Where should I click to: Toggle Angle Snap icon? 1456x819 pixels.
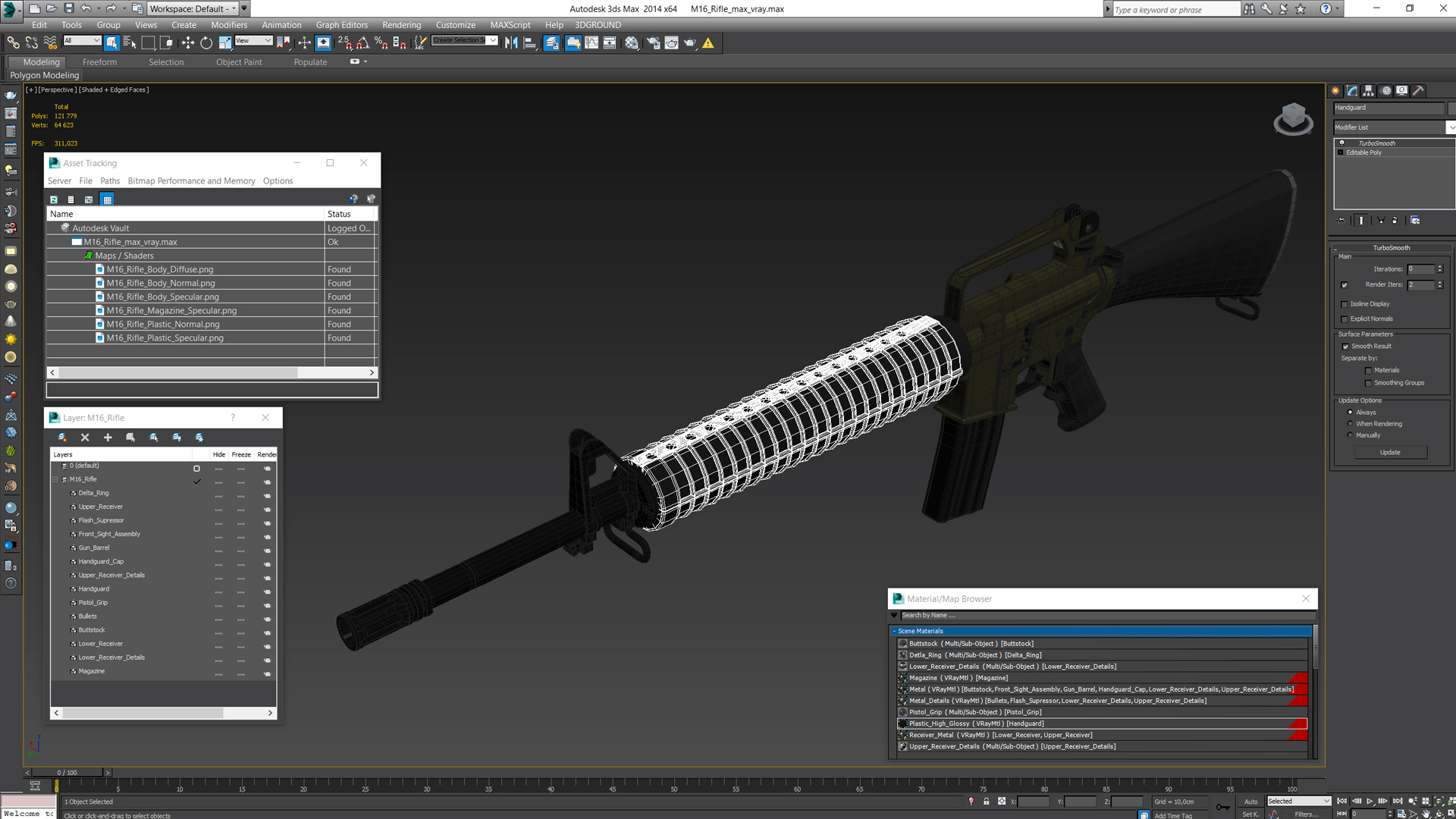(362, 43)
